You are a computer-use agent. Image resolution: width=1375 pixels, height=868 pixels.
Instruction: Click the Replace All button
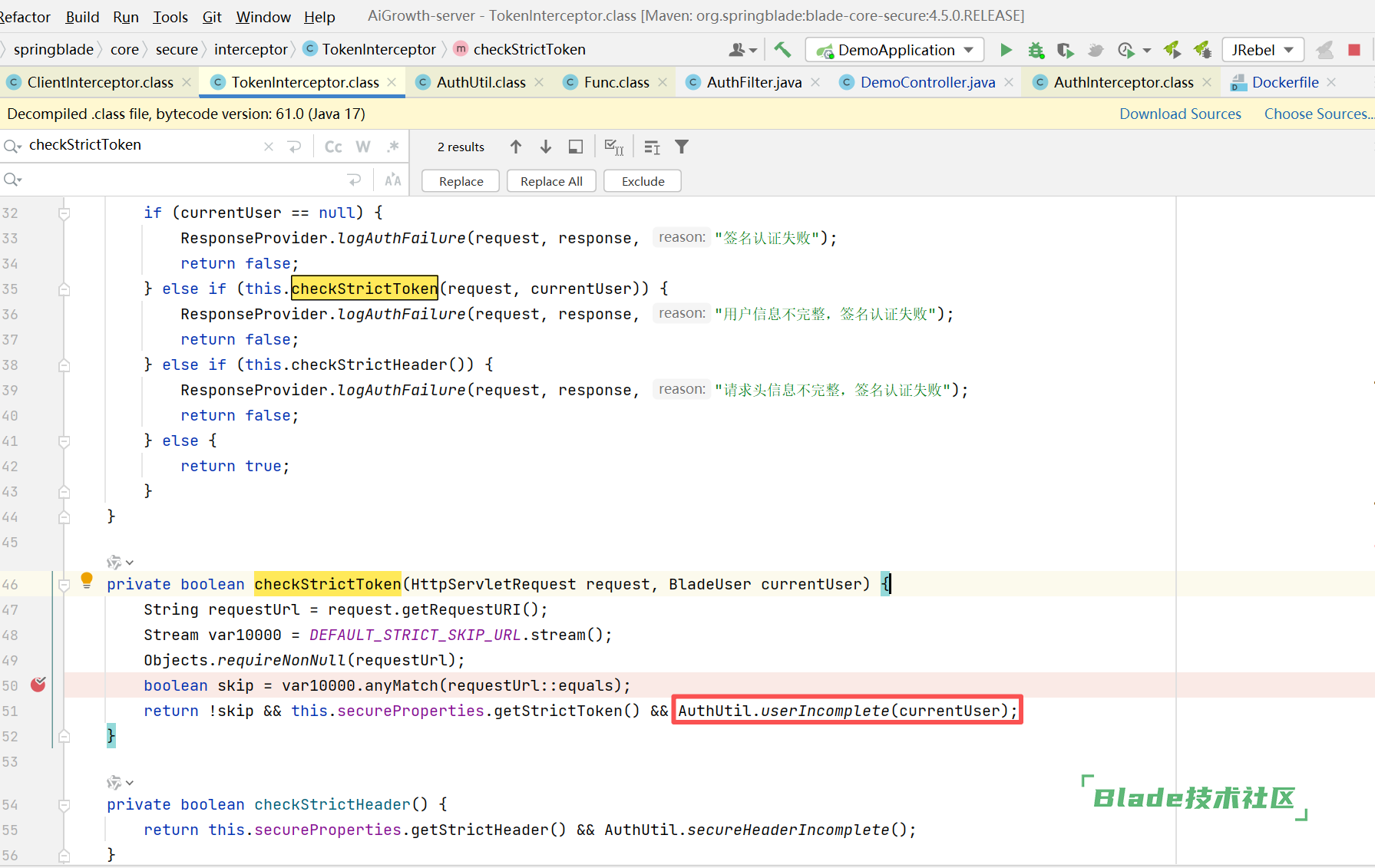551,181
